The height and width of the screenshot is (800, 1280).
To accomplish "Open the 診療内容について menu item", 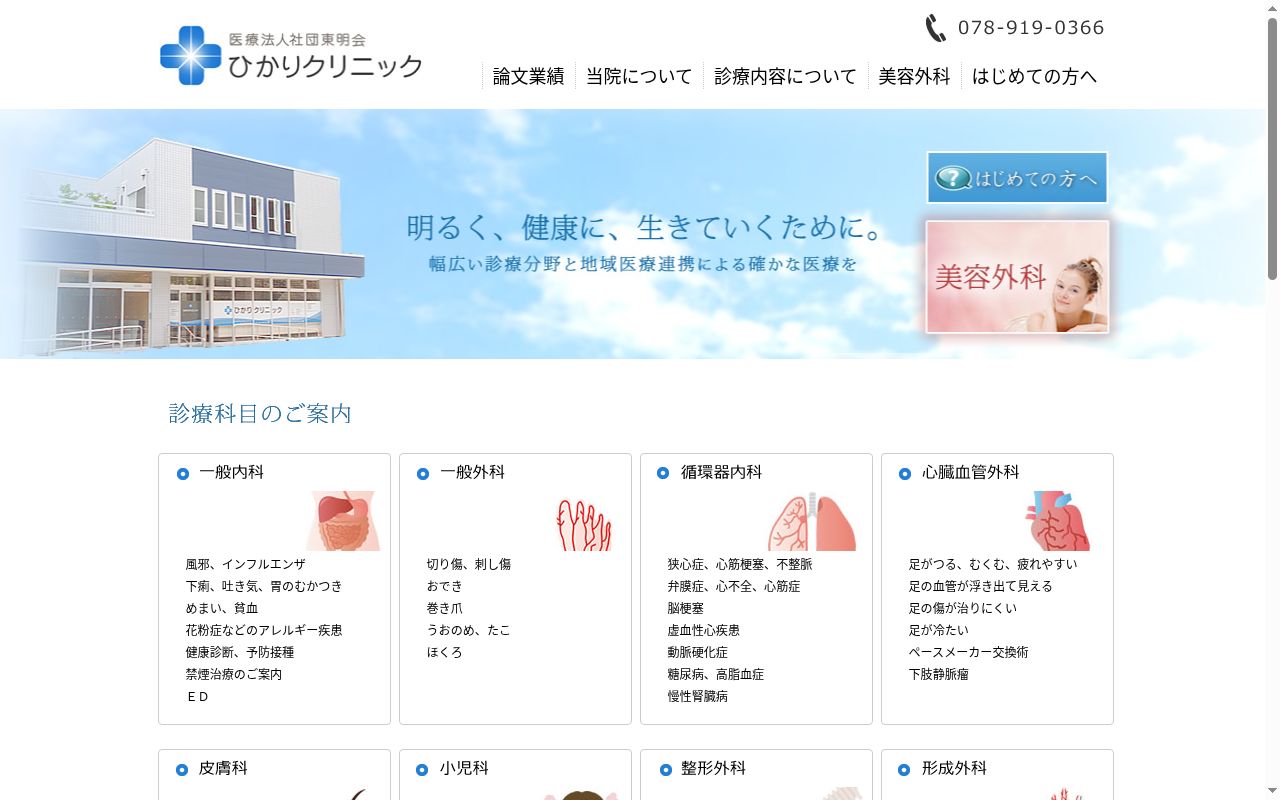I will [x=785, y=76].
